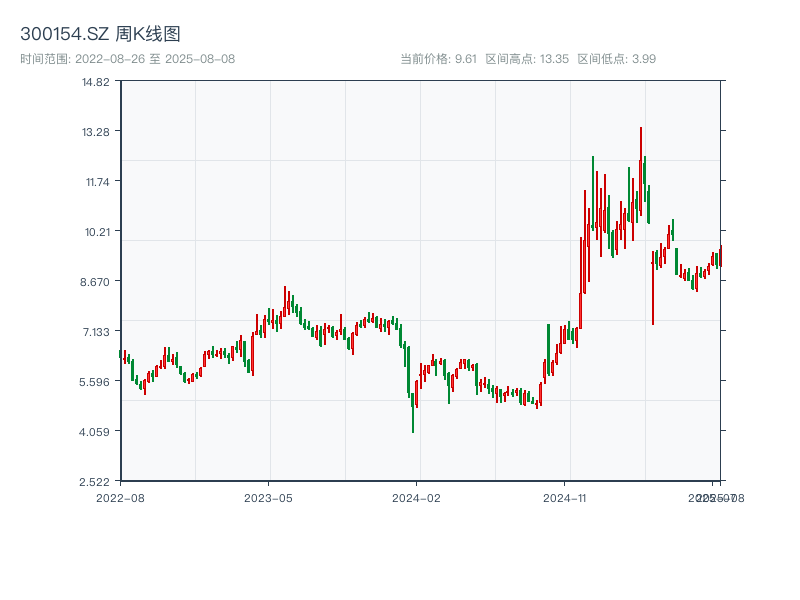Select the 时间范围 date range text
The width and height of the screenshot is (800, 600).
point(128,59)
